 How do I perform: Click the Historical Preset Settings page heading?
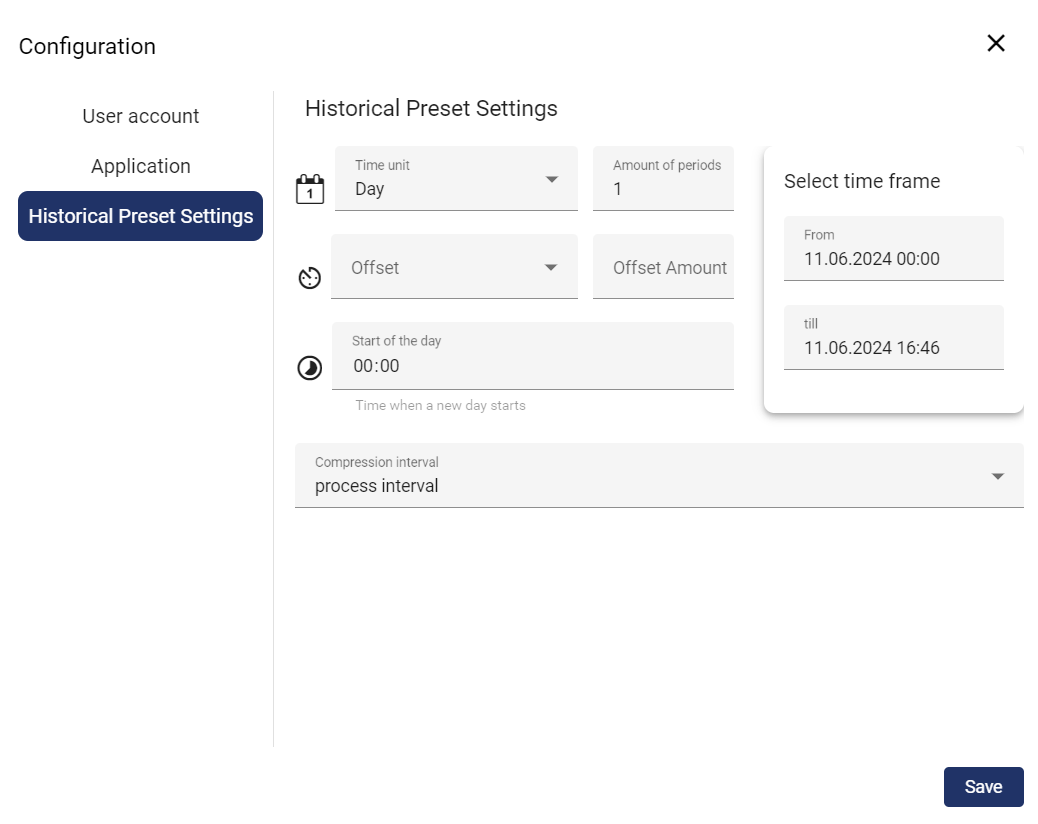point(431,108)
